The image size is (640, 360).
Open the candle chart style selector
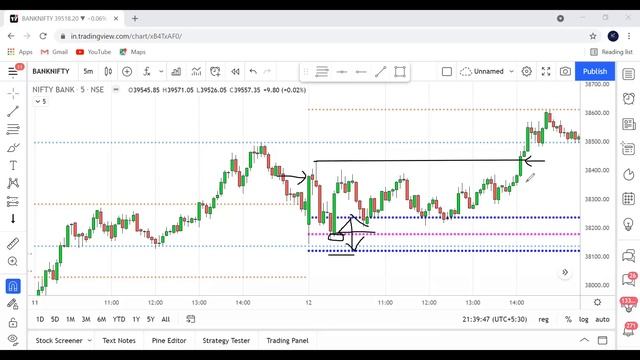click(x=108, y=71)
